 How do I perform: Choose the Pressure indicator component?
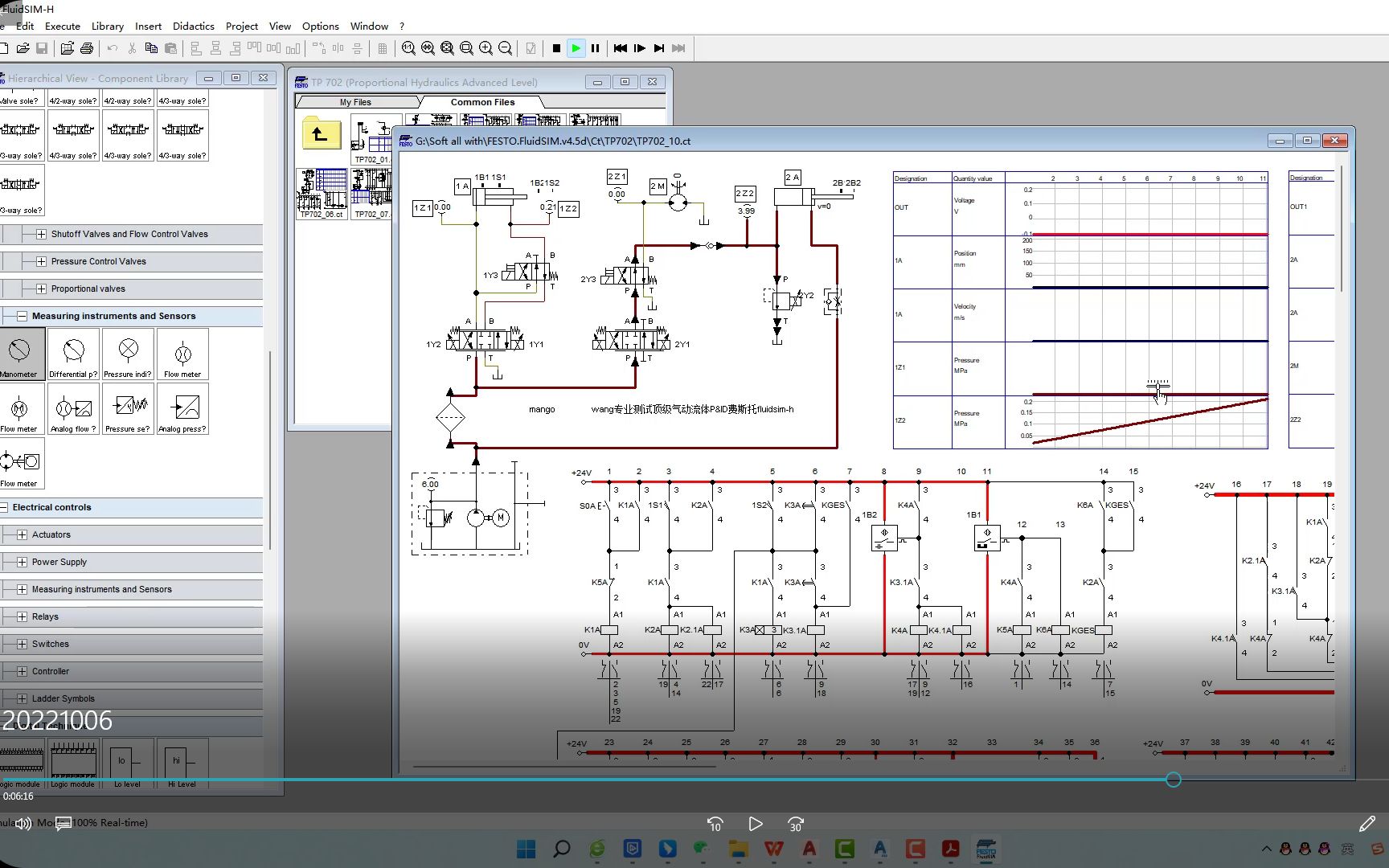tap(128, 354)
